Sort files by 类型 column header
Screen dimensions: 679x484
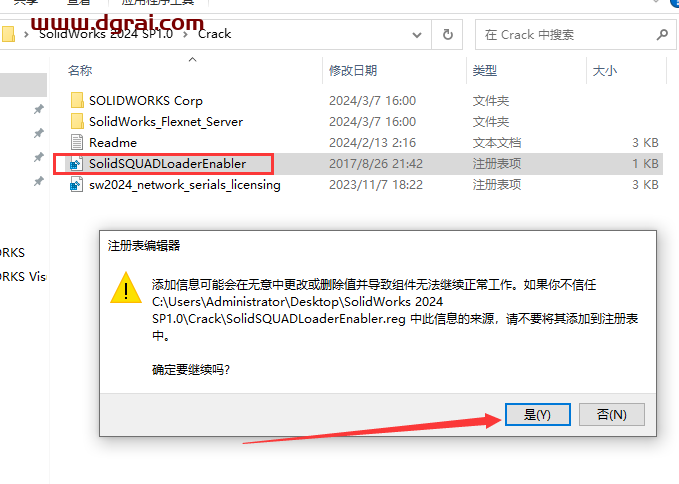[x=485, y=70]
